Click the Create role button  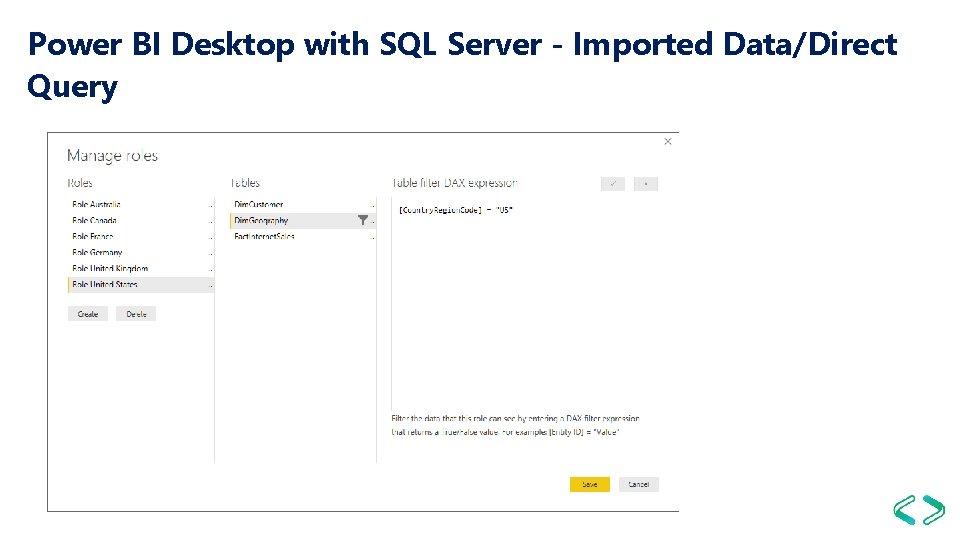pos(88,314)
